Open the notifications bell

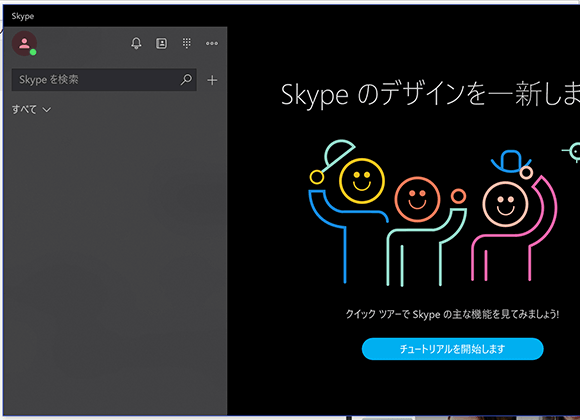[136, 43]
